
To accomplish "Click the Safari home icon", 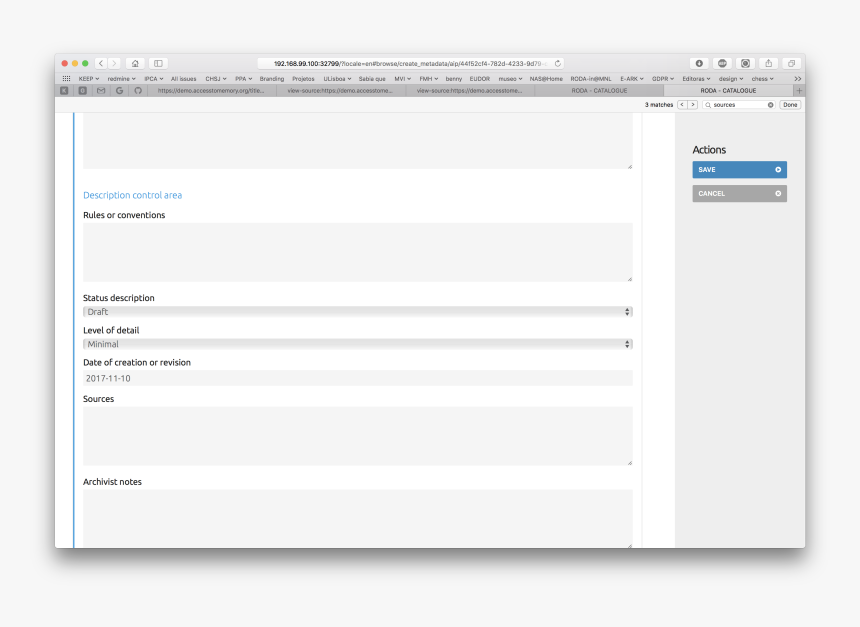I will click(x=135, y=63).
